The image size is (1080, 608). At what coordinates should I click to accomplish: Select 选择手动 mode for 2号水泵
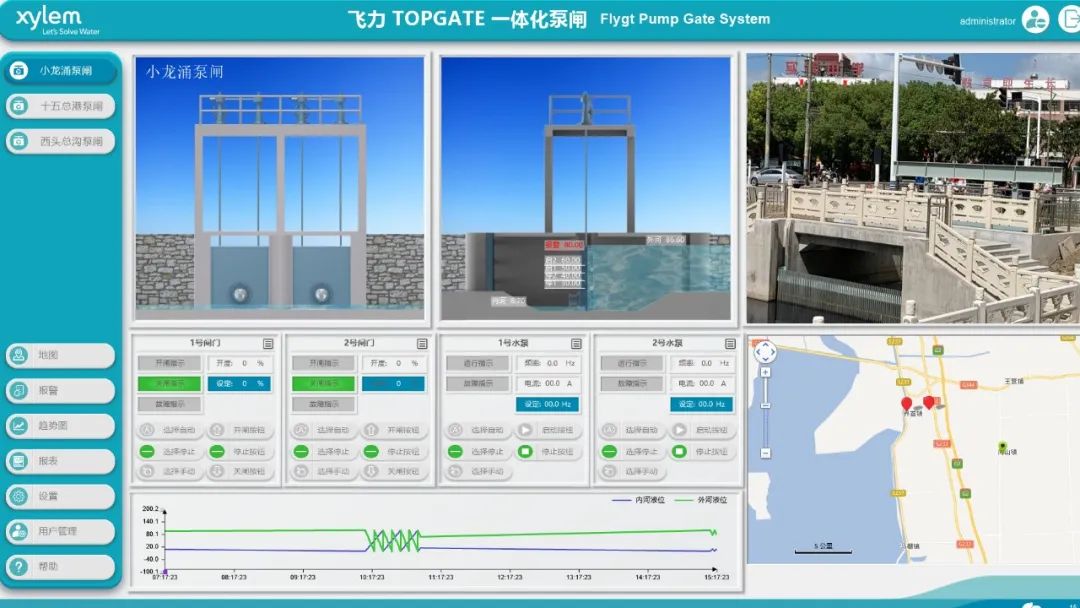tap(633, 472)
